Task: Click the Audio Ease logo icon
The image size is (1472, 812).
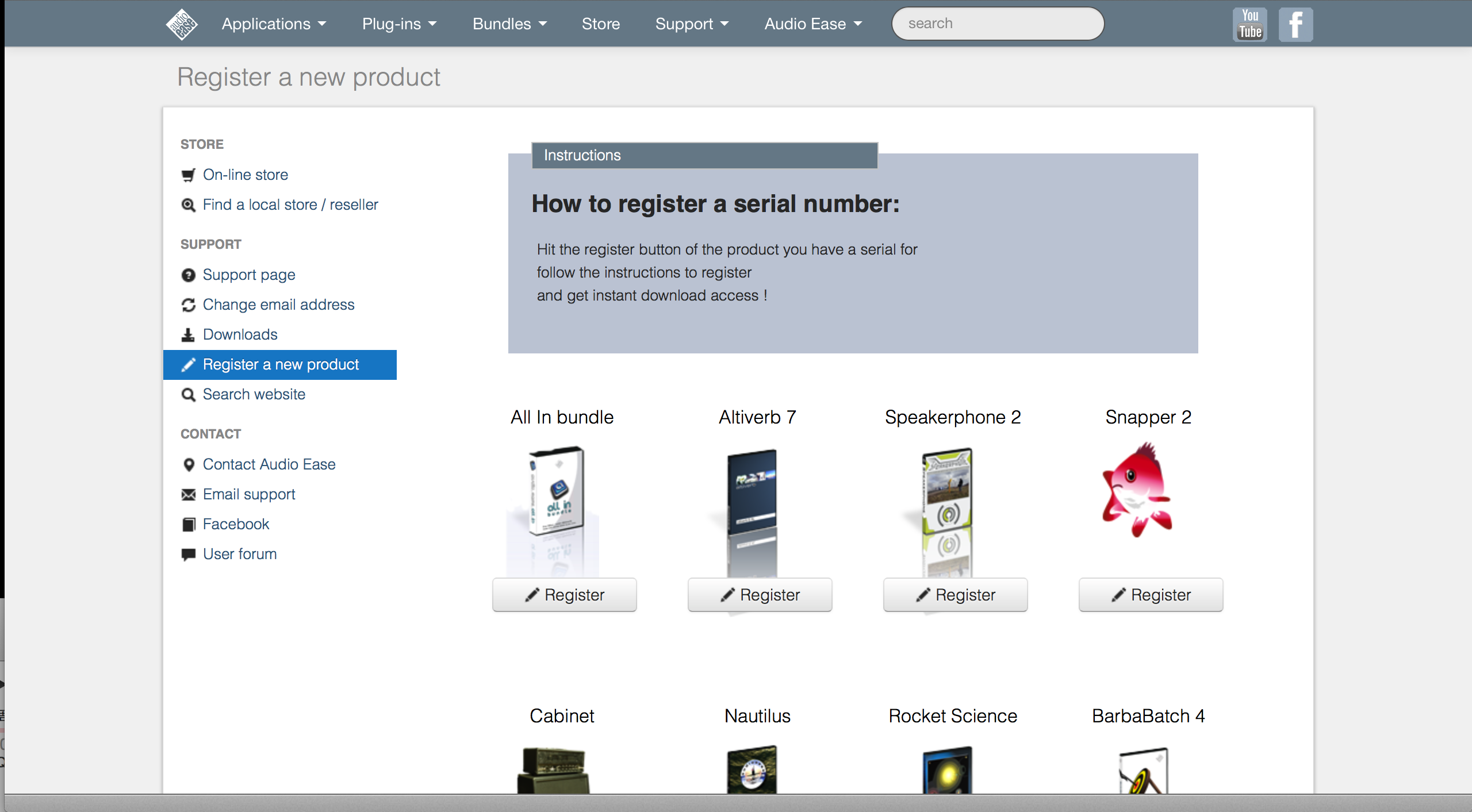Action: pos(182,24)
